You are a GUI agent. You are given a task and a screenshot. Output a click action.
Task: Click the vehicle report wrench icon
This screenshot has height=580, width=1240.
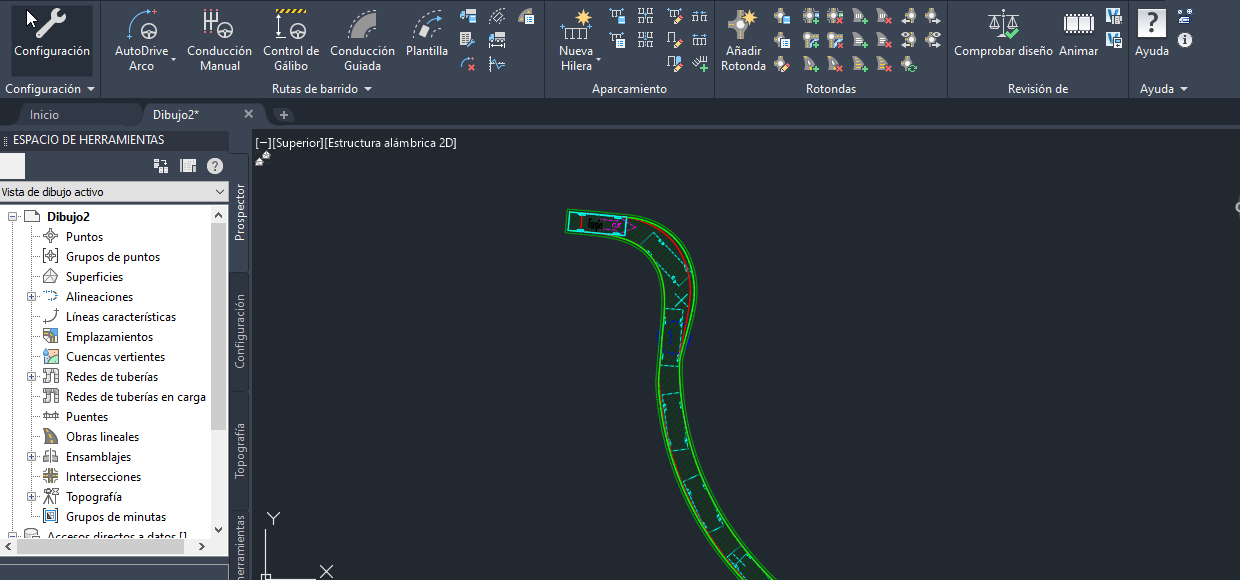point(467,40)
